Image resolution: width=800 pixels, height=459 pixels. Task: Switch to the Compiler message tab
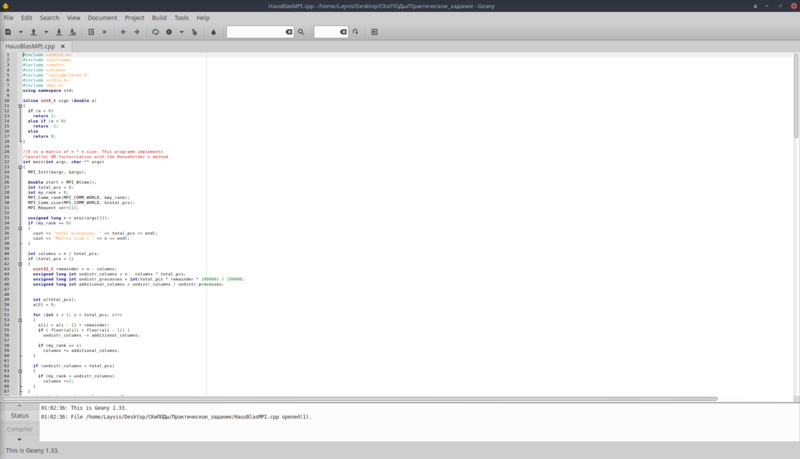coord(20,429)
